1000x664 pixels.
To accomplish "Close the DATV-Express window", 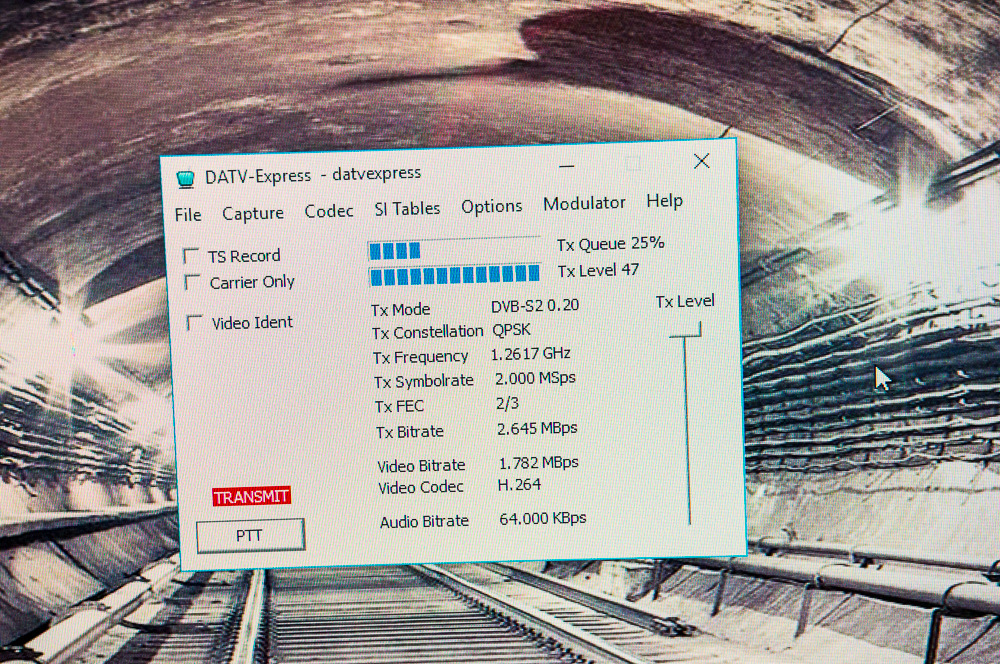I will [702, 161].
